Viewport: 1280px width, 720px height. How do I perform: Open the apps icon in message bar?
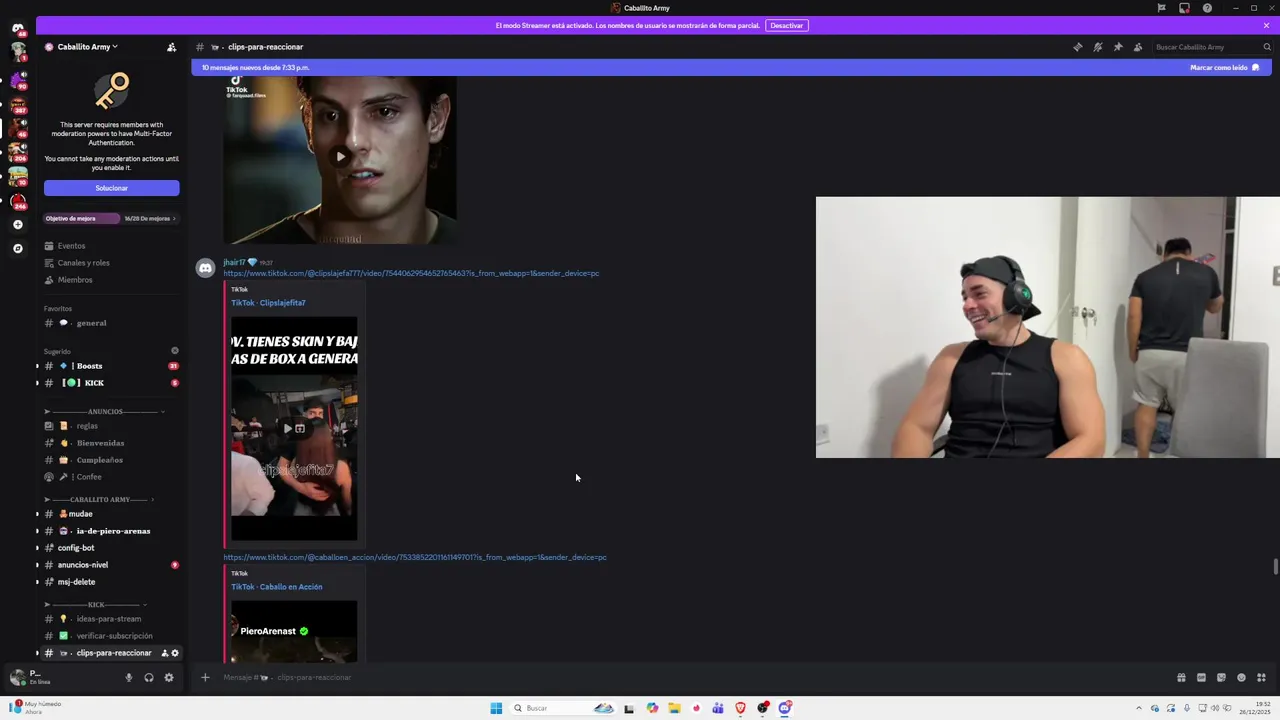[x=1261, y=677]
